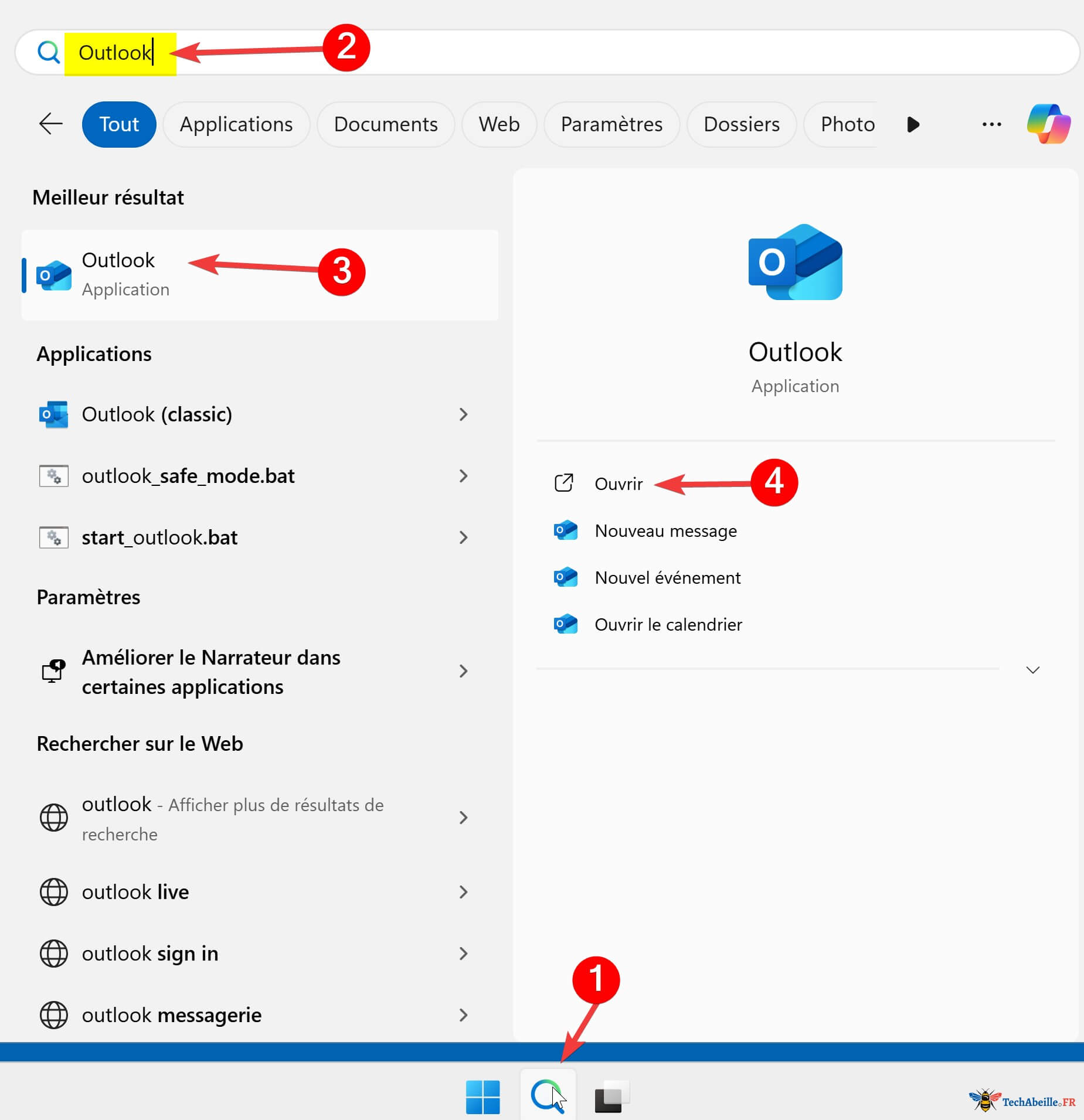Image resolution: width=1084 pixels, height=1120 pixels.
Task: Expand outlook messagerie chevron
Action: click(464, 1015)
